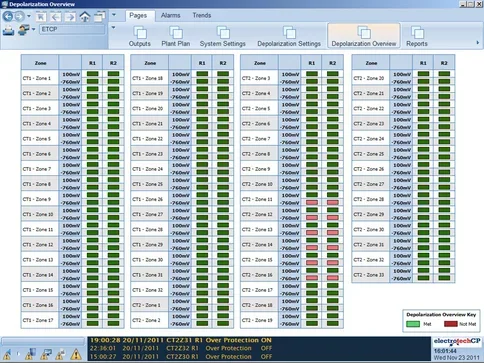Select the 22:36:01 CT2Z32 R1 alarm entry

[x=181, y=348]
